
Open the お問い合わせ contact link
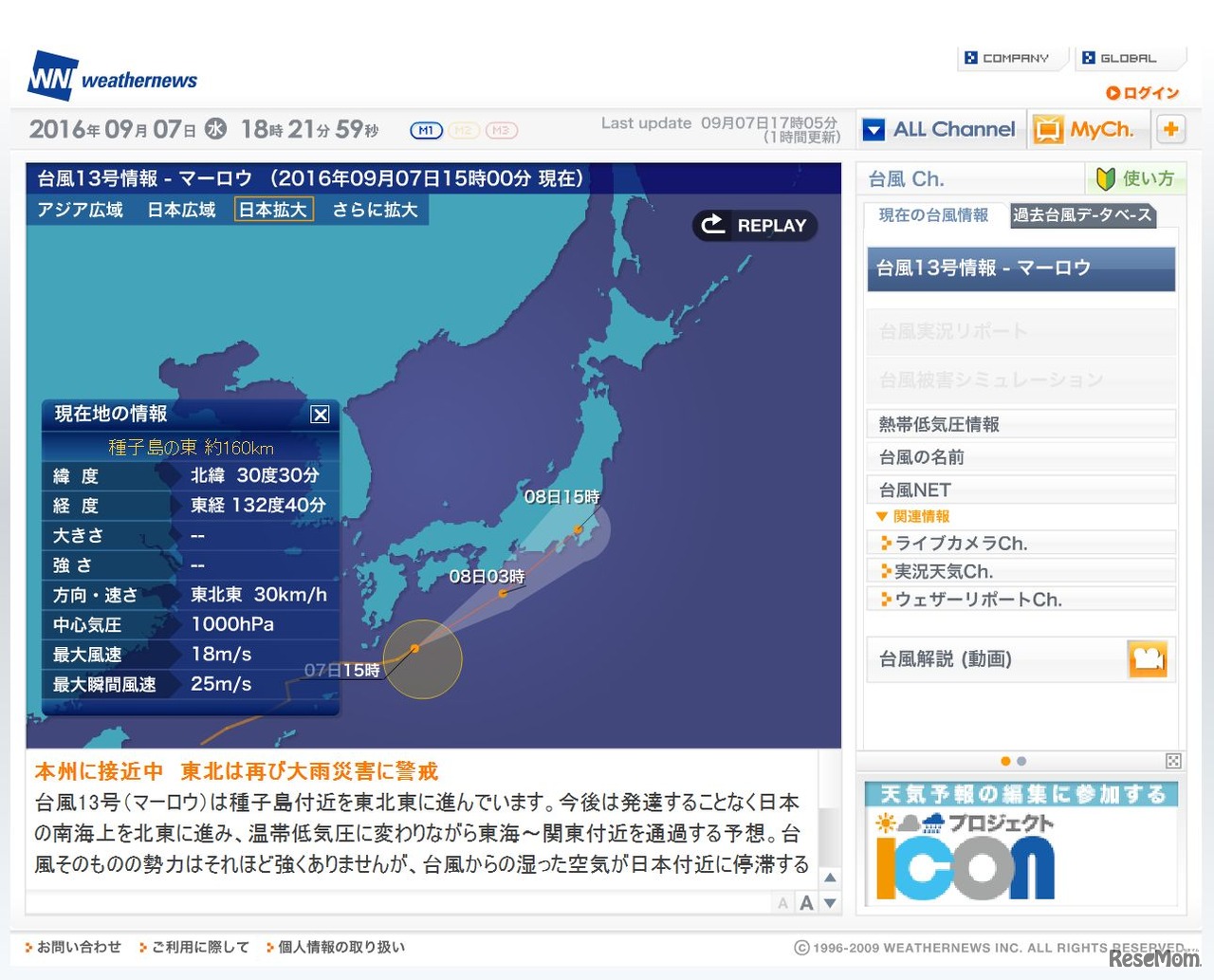pos(73,947)
